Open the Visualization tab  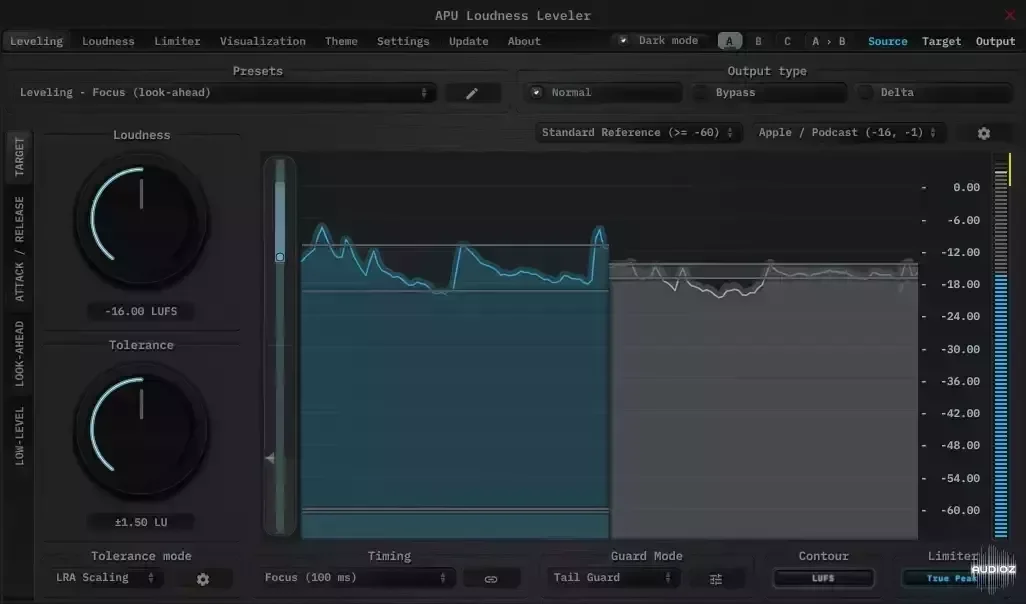[262, 41]
